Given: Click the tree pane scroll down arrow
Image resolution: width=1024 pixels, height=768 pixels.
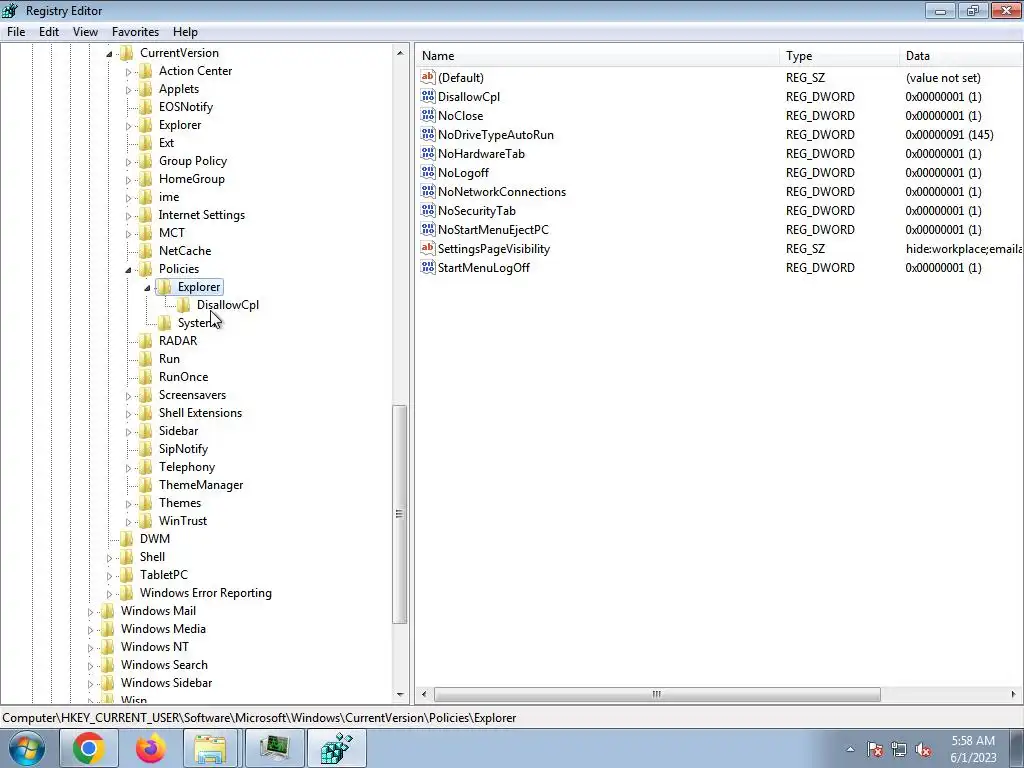Looking at the screenshot, I should click(x=400, y=695).
